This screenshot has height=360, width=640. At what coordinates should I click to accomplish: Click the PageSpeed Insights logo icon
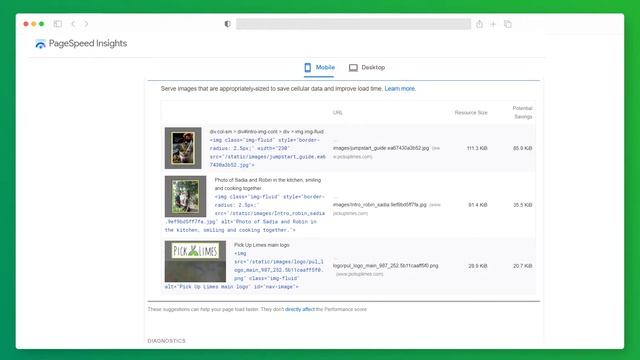(x=40, y=44)
